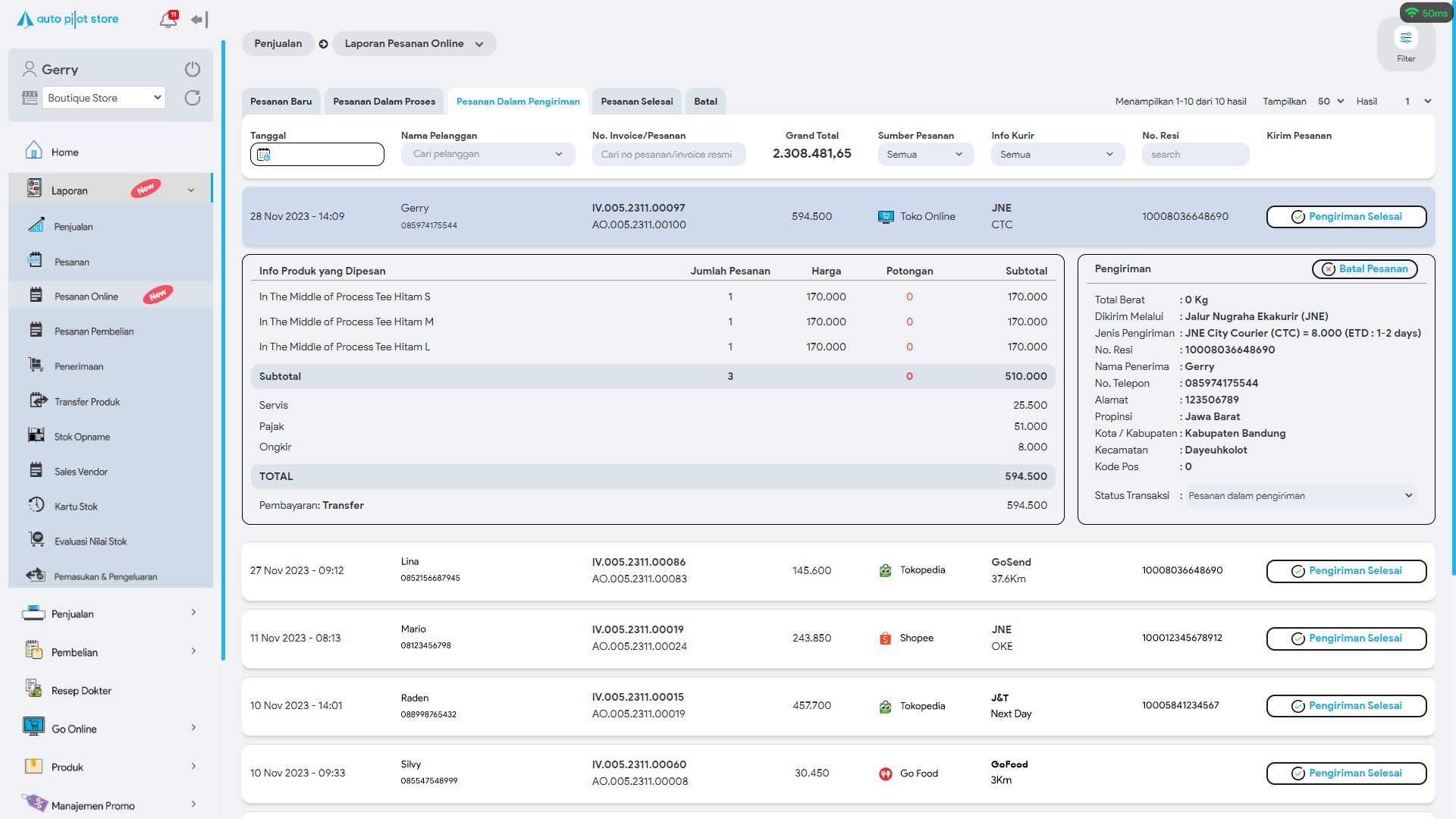Open the Info Kurir filter dropdown
Screen dimensions: 1456x819
1056,155
